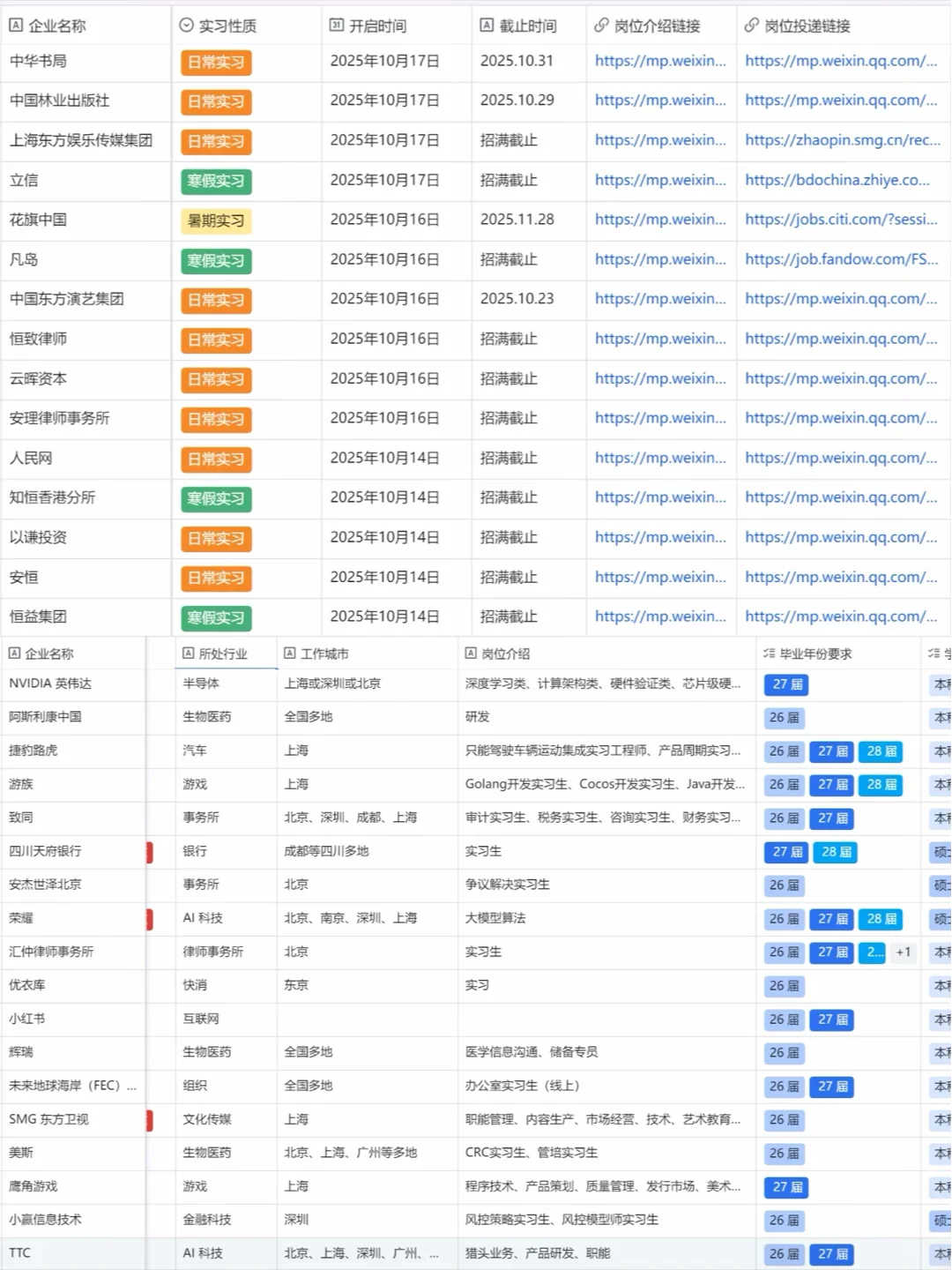This screenshot has width=952, height=1270.
Task: Click the 28 届 tag for 捷豹路虎
Action: point(880,751)
